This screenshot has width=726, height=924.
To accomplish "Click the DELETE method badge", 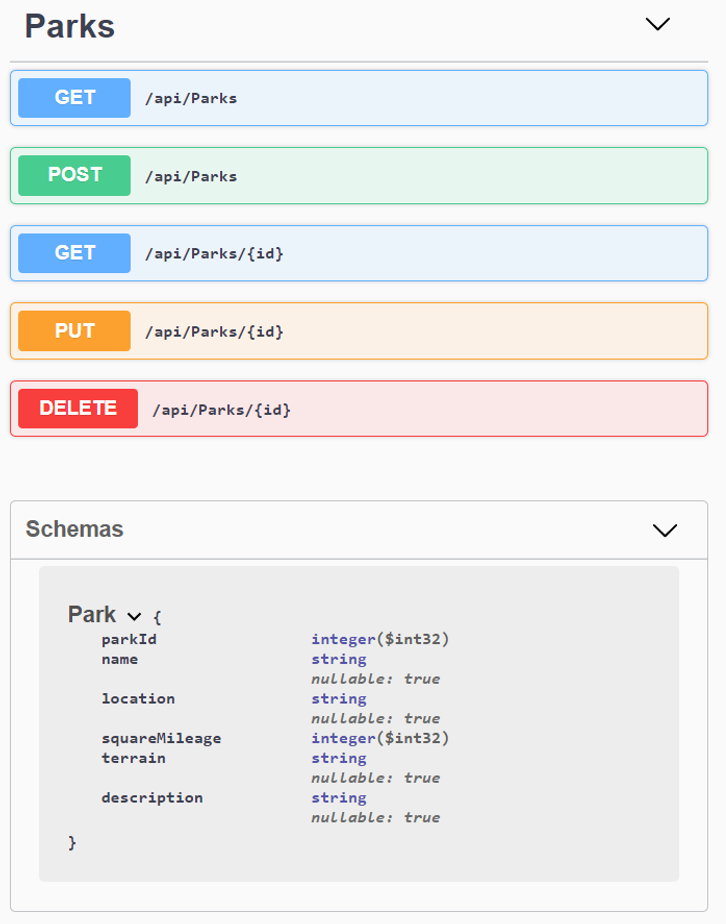I will click(78, 408).
